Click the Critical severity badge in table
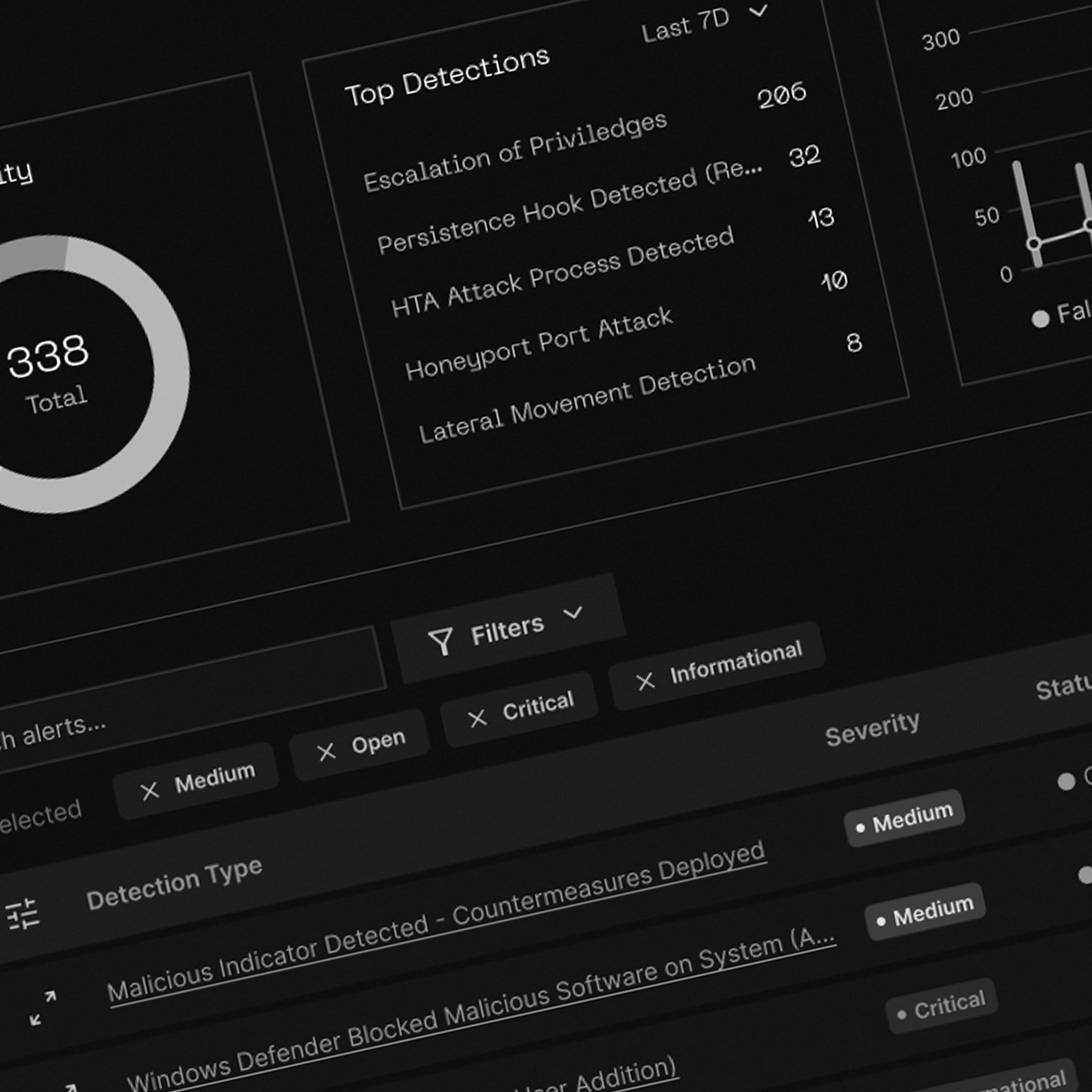Screen dimensions: 1092x1092 click(941, 1007)
